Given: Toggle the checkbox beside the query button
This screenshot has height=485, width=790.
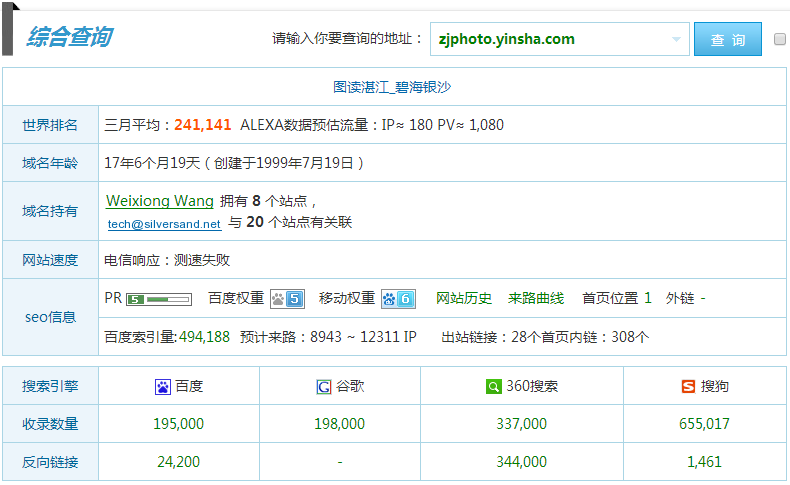Looking at the screenshot, I should pyautogui.click(x=780, y=40).
